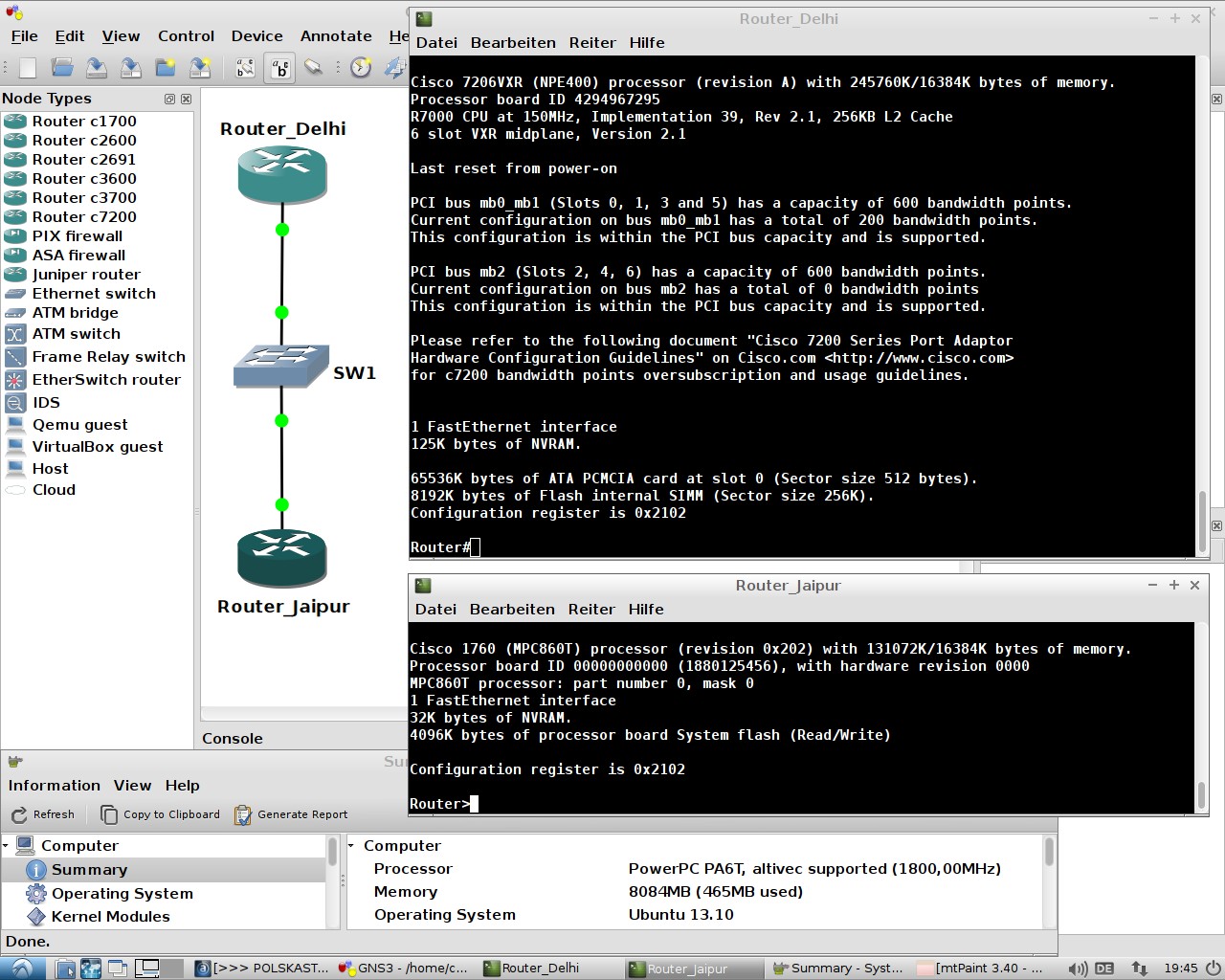The height and width of the screenshot is (980, 1225).
Task: Select SW1 switch on the topology
Action: (281, 367)
